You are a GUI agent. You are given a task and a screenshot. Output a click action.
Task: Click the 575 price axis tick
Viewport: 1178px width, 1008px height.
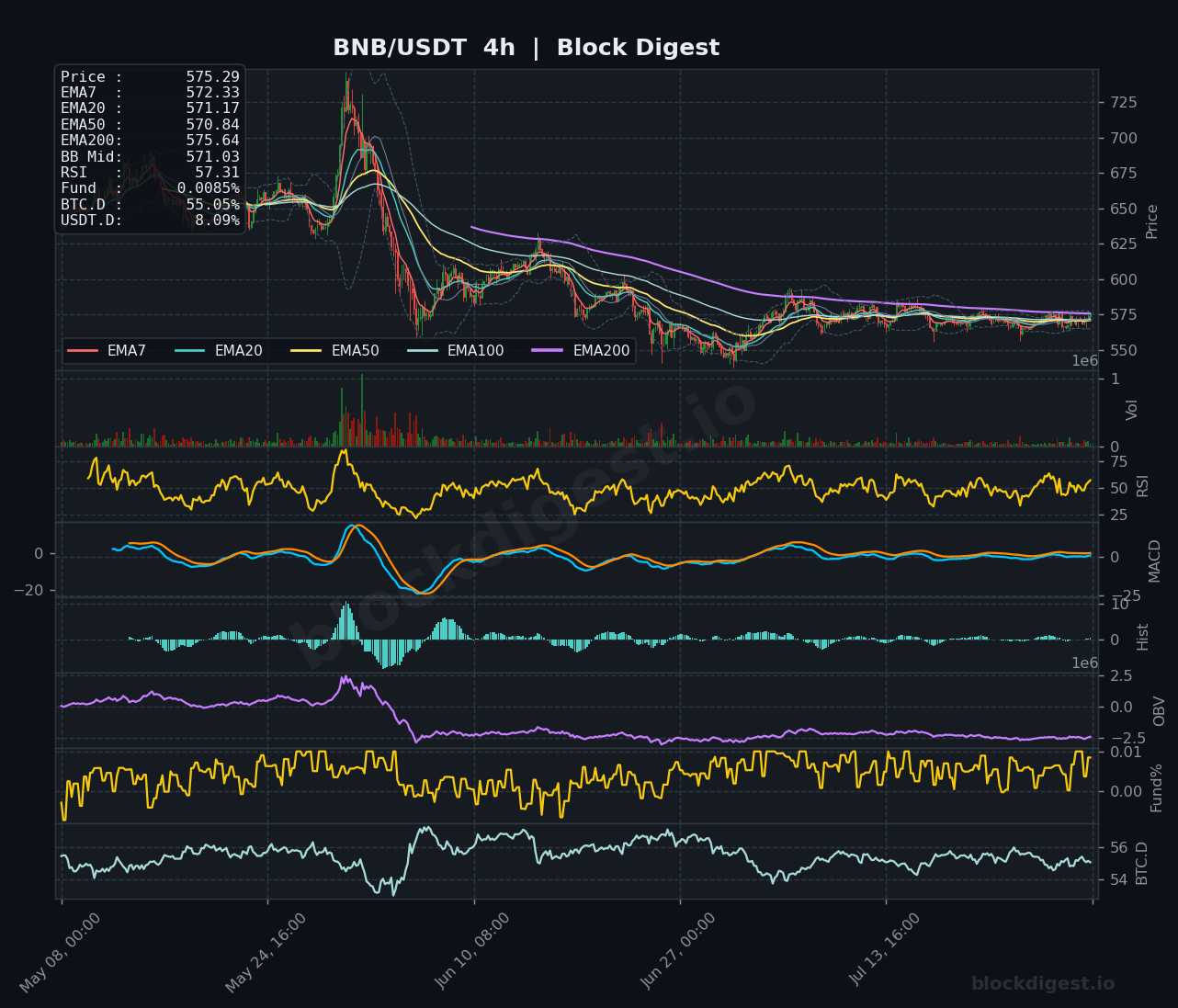(1124, 315)
